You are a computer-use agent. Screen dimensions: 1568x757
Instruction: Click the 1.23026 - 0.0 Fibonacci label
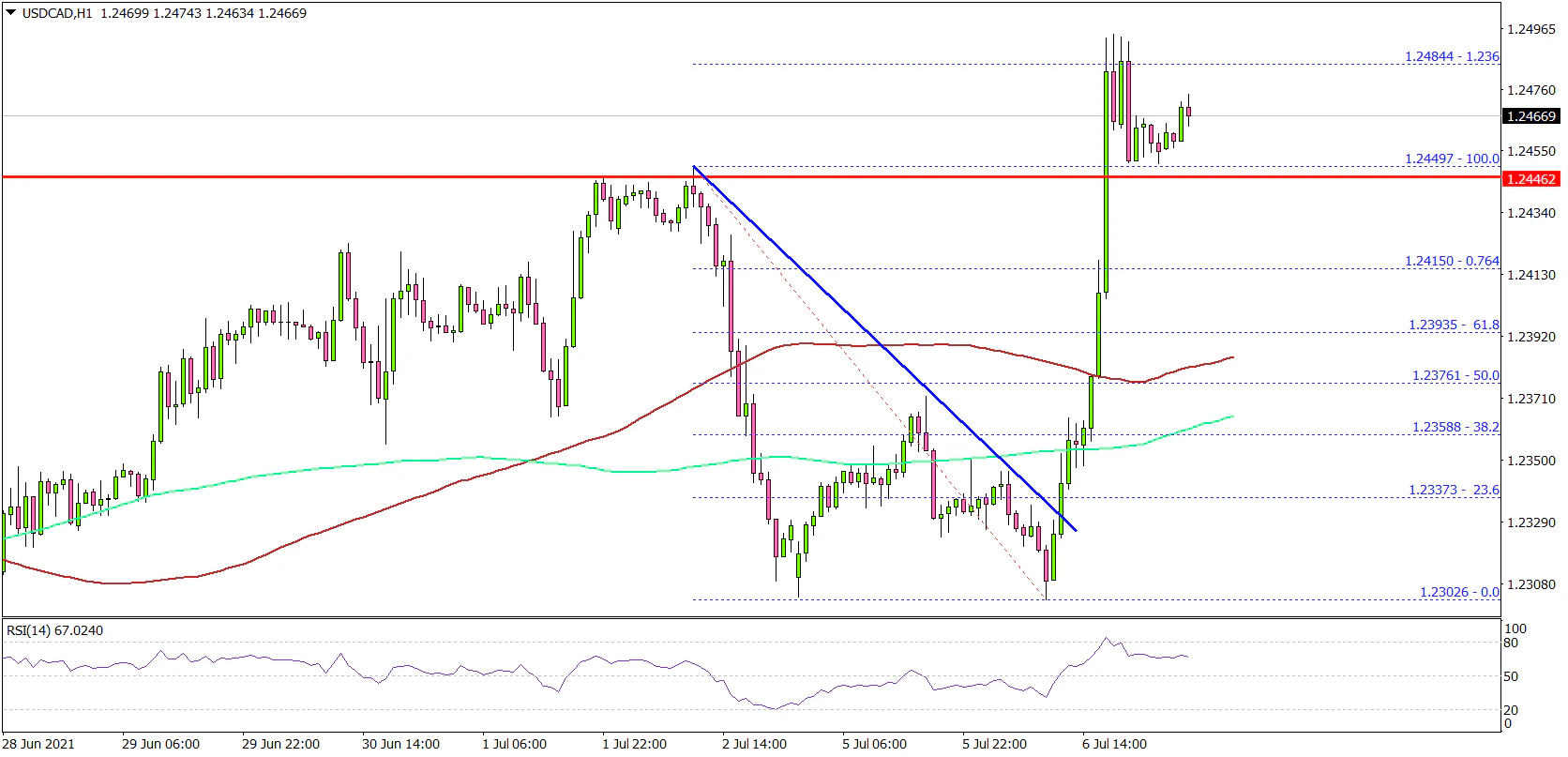1458,592
